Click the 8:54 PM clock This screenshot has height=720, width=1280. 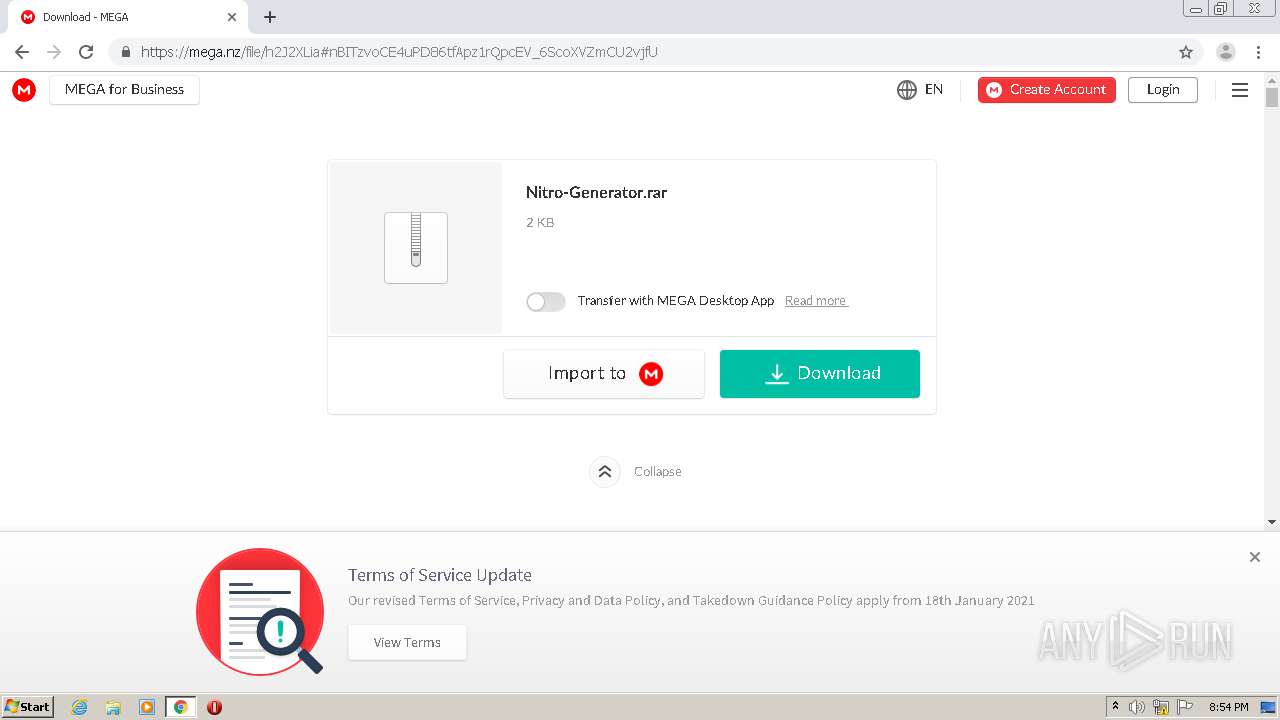(1228, 707)
